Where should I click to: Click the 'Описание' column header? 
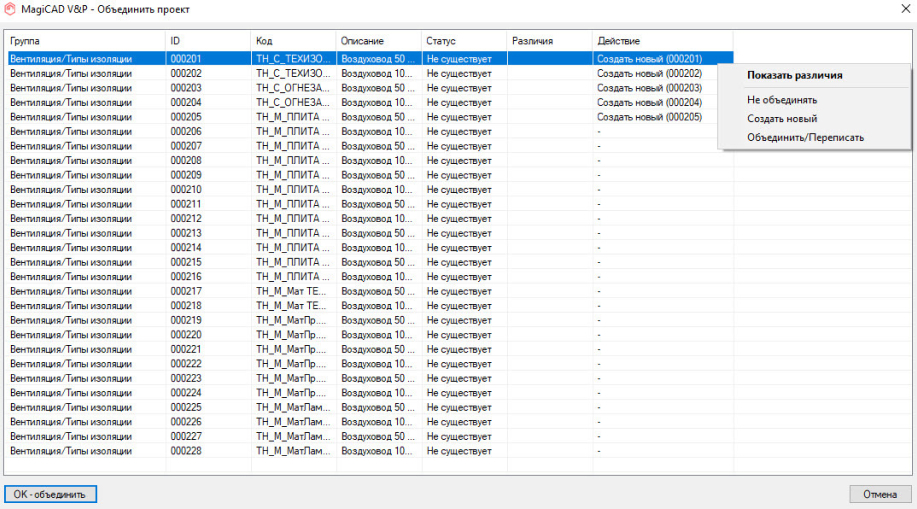(378, 41)
